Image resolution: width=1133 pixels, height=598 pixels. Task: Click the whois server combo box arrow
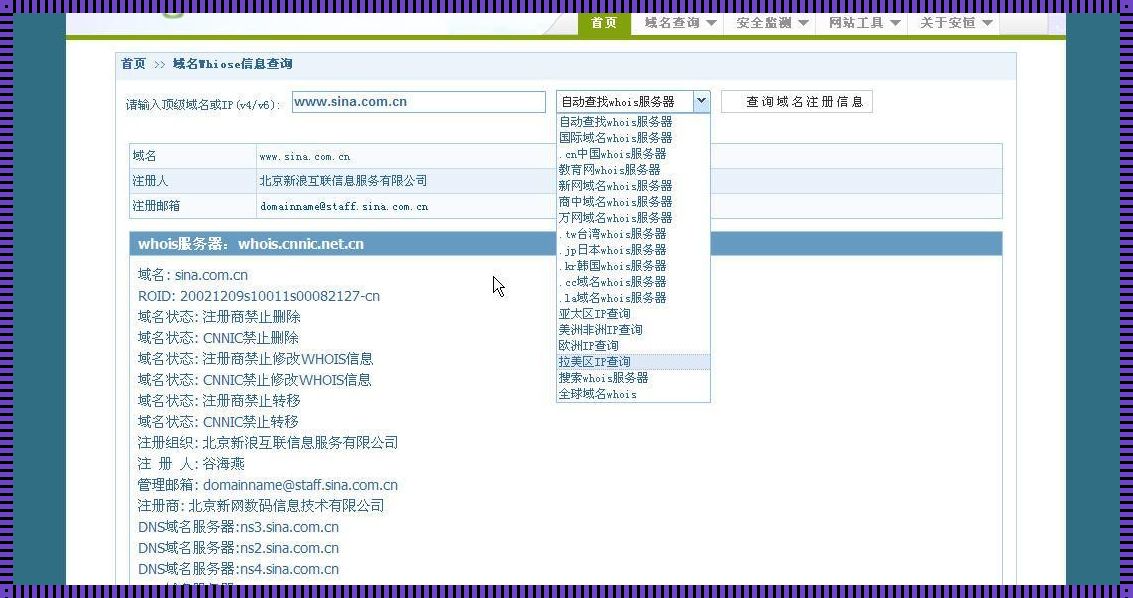click(701, 102)
